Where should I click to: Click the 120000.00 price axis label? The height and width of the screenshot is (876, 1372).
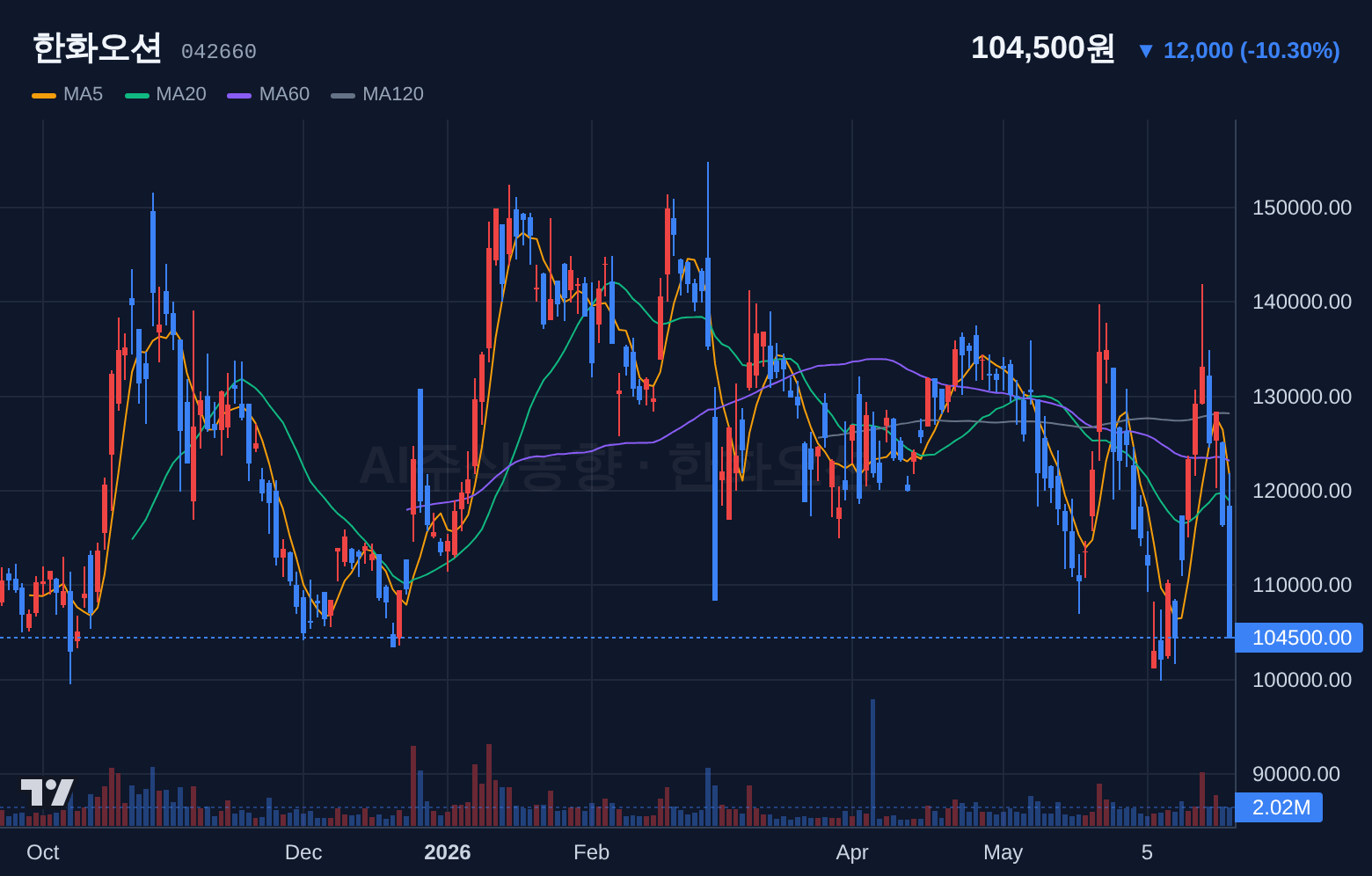pyautogui.click(x=1302, y=491)
